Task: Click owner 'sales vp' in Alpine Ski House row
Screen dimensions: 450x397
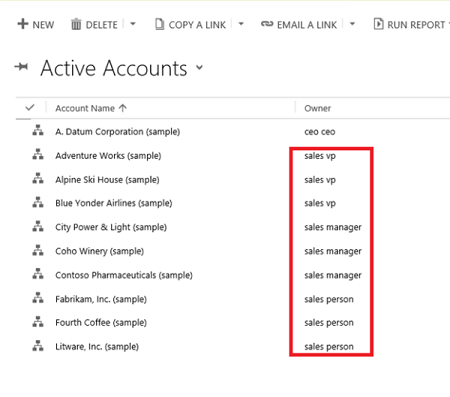Action: coord(320,180)
